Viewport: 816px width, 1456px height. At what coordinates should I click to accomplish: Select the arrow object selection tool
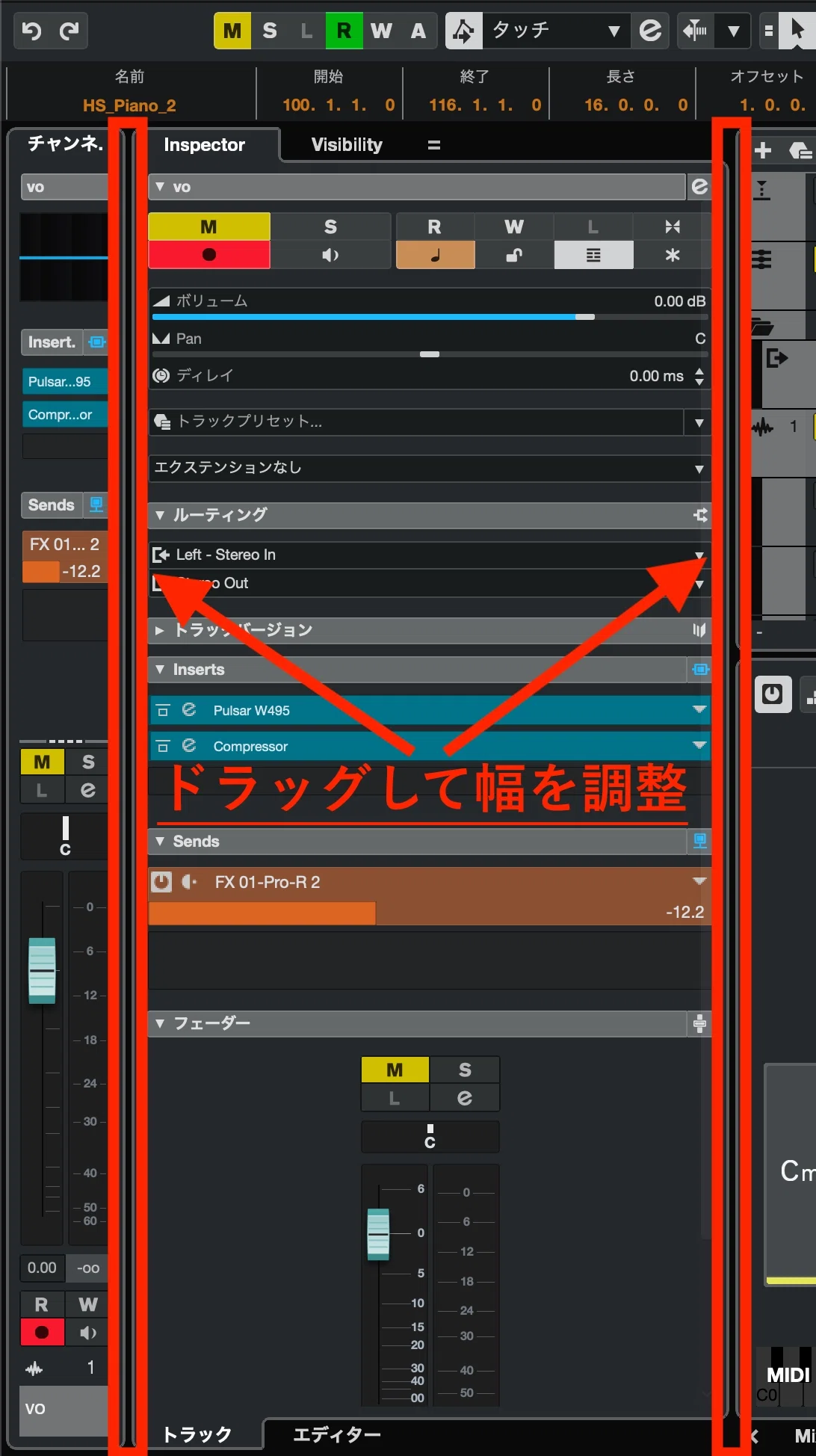click(x=797, y=31)
